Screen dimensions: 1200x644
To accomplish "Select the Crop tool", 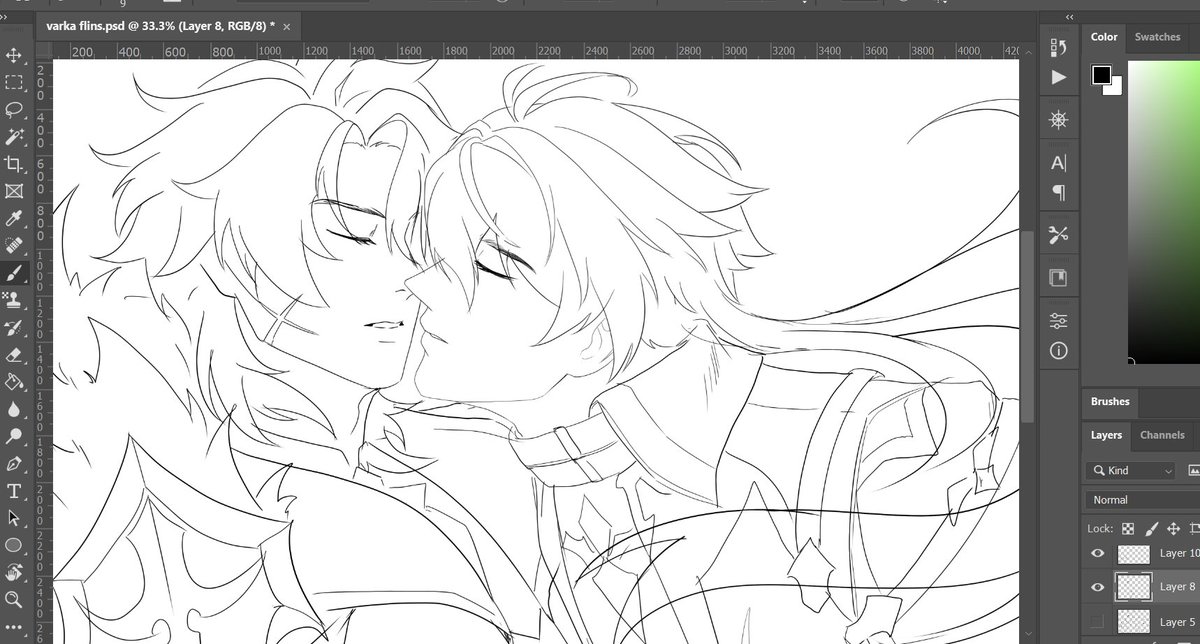I will coord(14,163).
